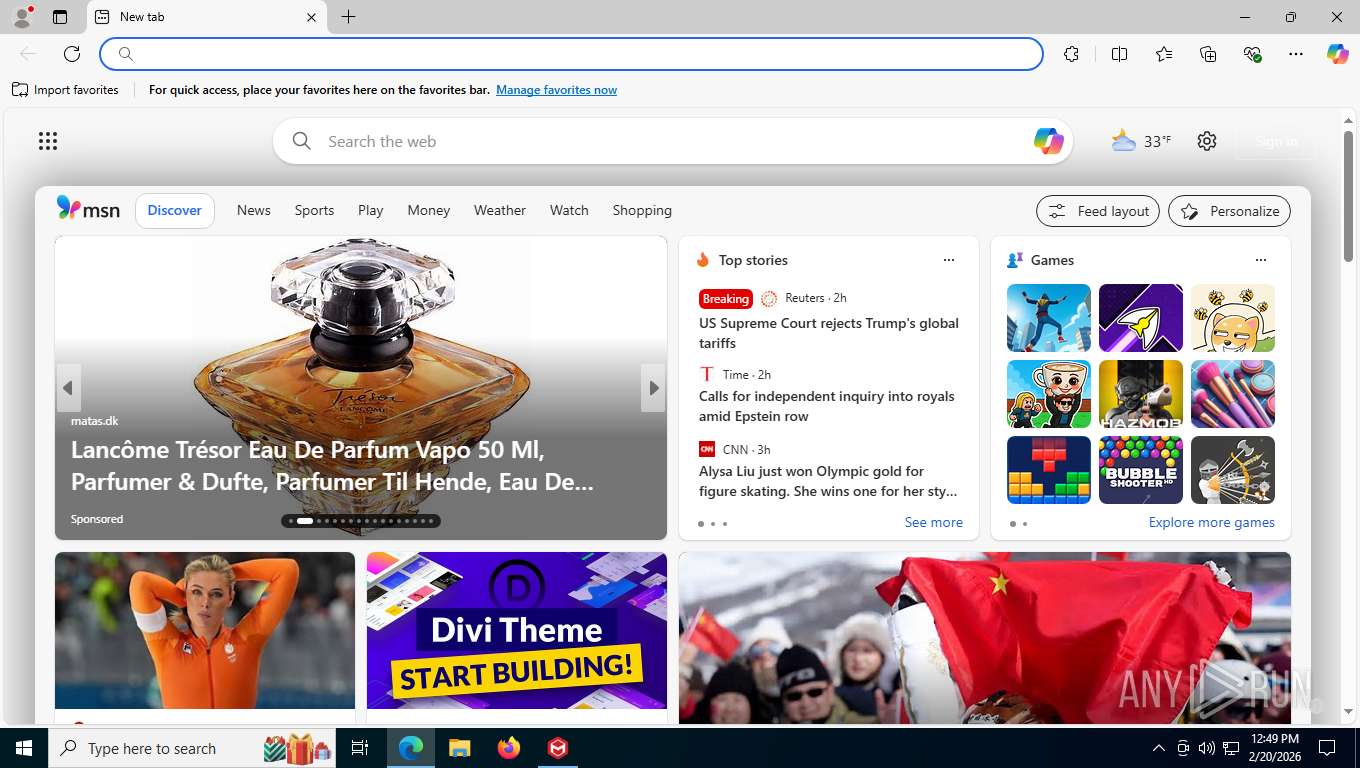Open Top stories more options ellipsis
Screen dimensions: 1360x768
(x=949, y=260)
